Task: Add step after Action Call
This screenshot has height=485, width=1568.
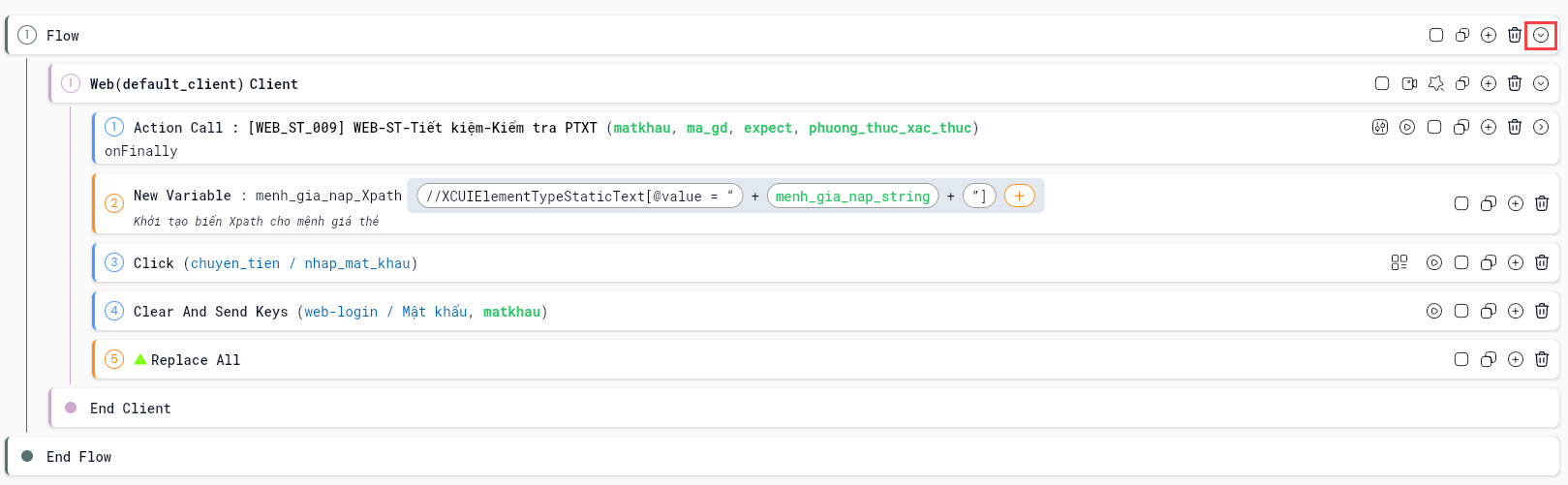Action: pos(1489,128)
